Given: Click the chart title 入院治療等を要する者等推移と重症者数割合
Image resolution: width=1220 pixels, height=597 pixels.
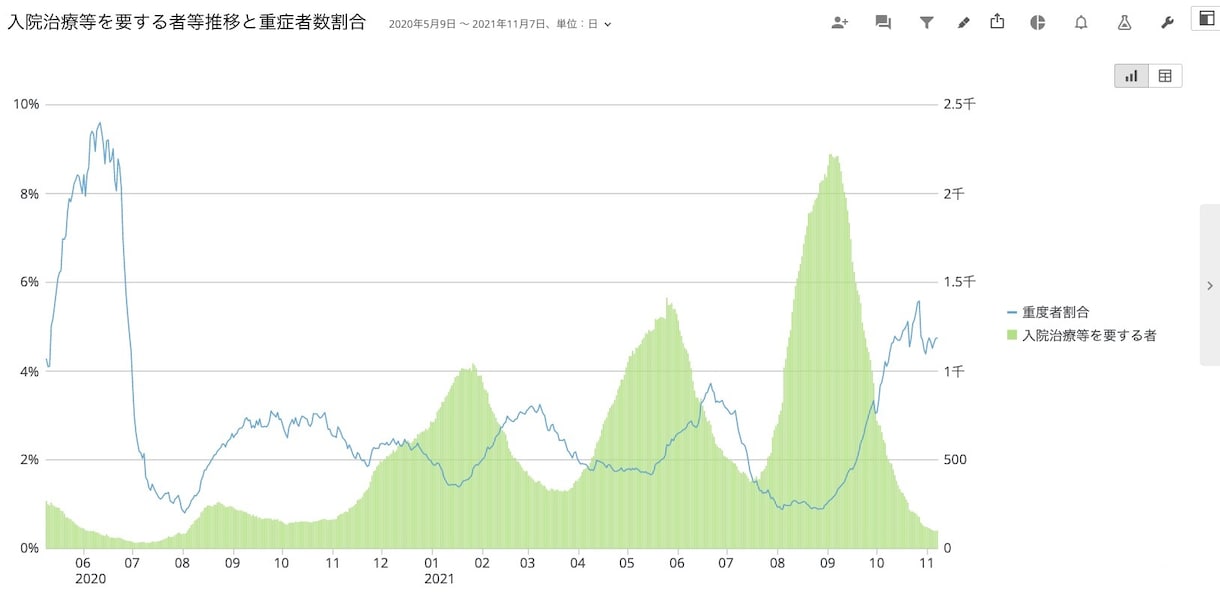Looking at the screenshot, I should [187, 22].
